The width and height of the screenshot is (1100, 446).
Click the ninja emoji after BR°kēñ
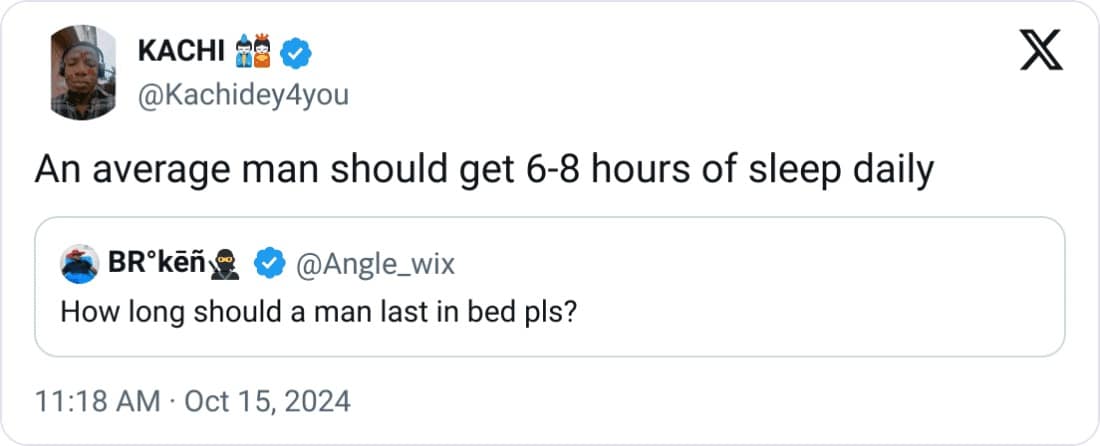click(226, 264)
